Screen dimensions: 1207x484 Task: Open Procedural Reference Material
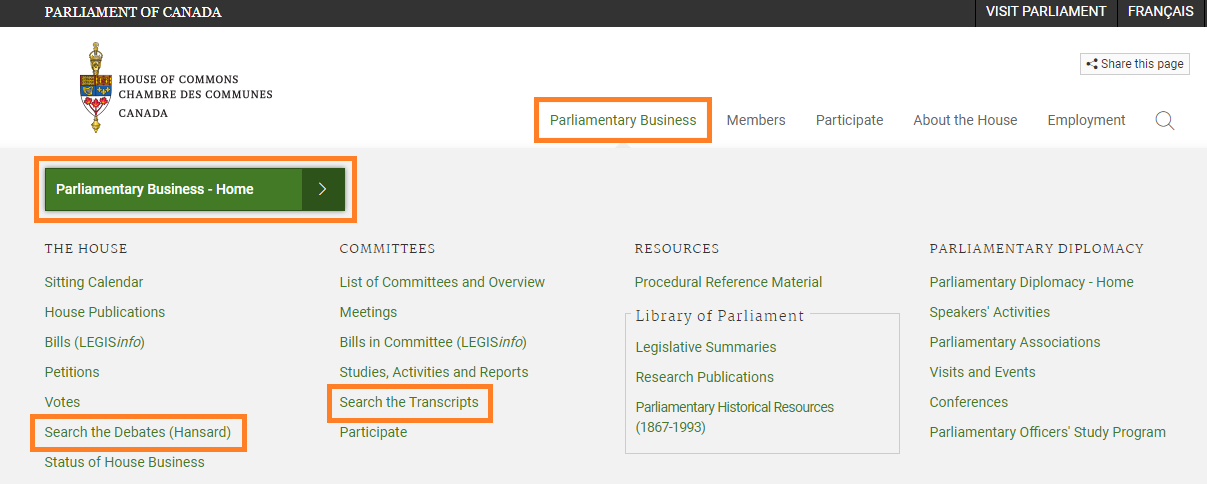pyautogui.click(x=728, y=282)
